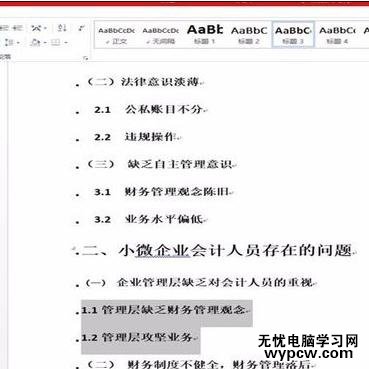This screenshot has height=369, width=369.
Task: Click the Asian layout (Chinese typography) icon
Action: click(36, 28)
